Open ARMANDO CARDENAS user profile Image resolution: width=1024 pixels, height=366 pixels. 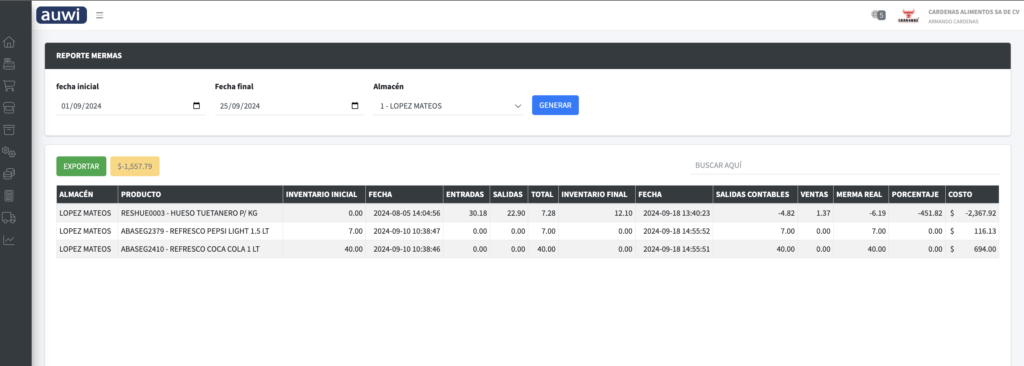(953, 22)
